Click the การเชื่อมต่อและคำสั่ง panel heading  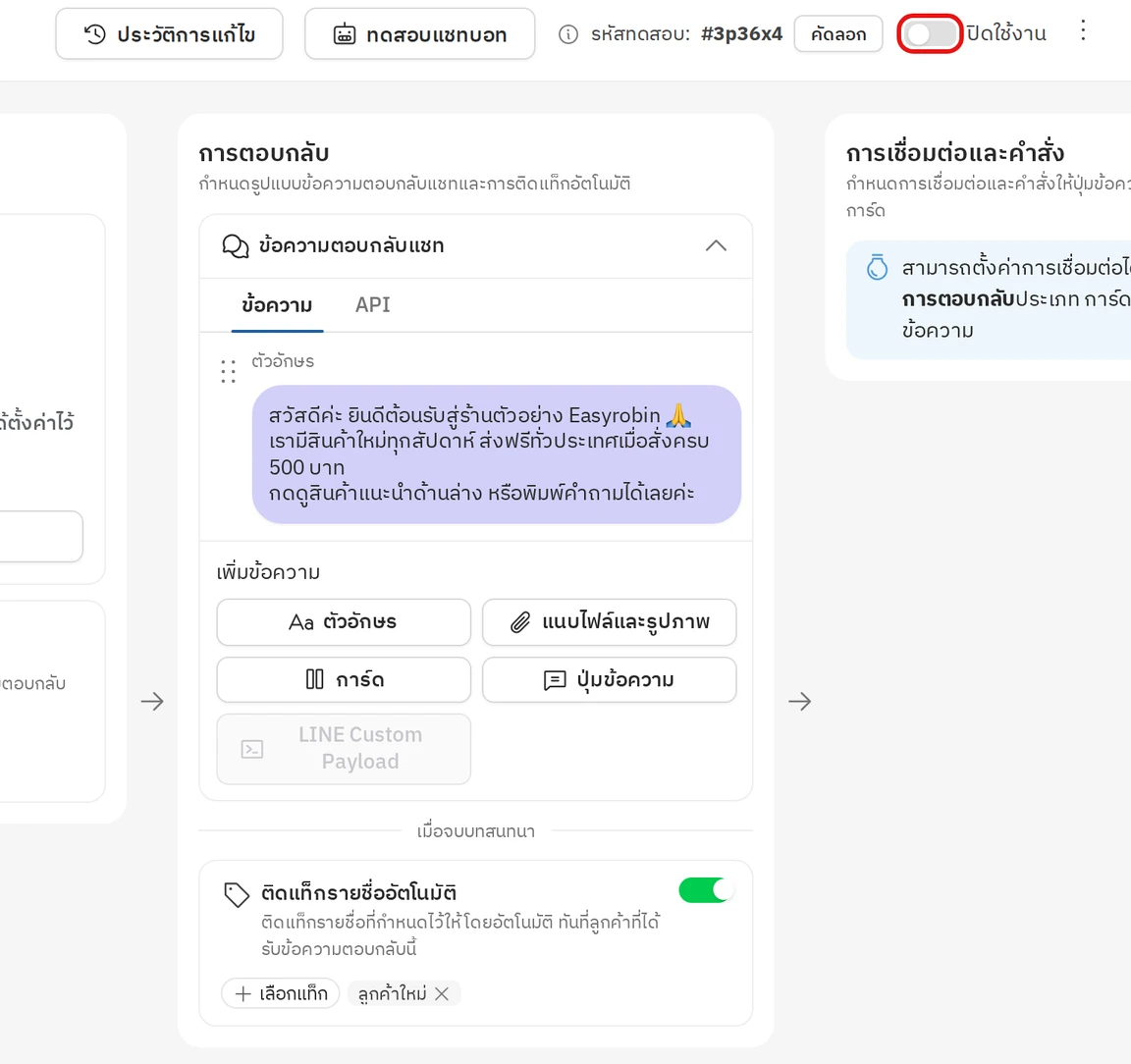(x=955, y=153)
